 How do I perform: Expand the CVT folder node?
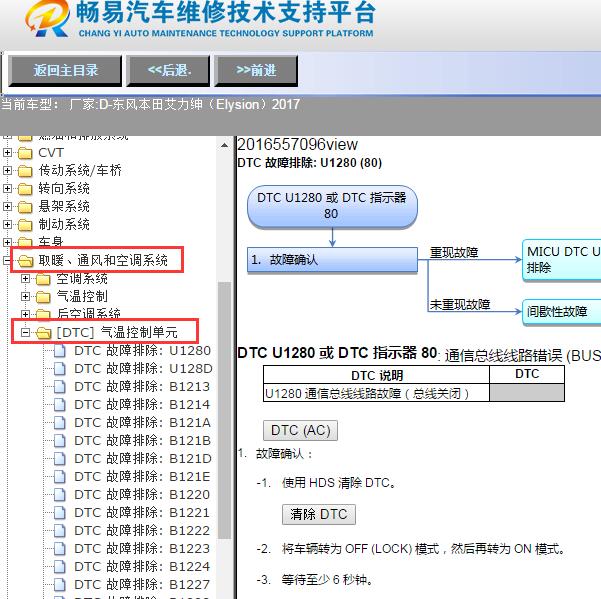coord(7,153)
